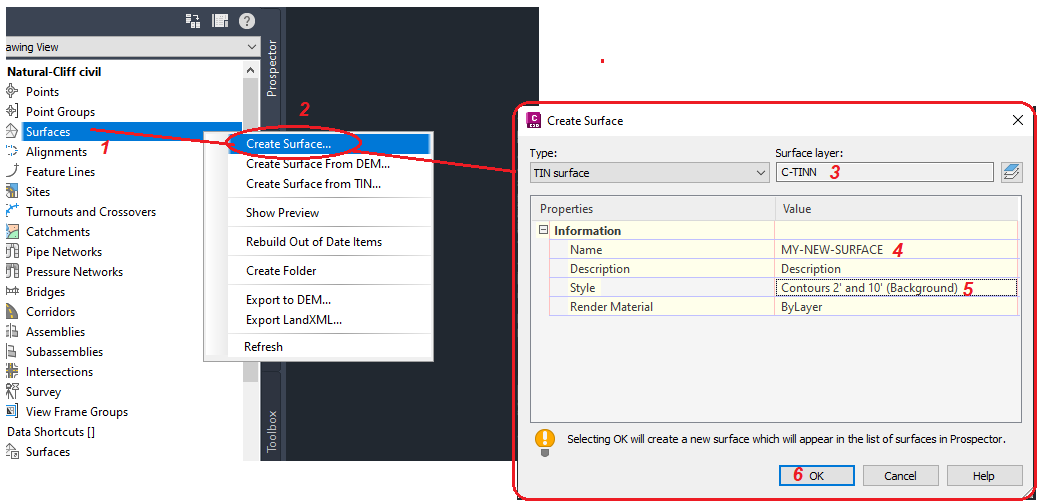The image size is (1042, 504).
Task: Choose Create Surface From DEM...
Action: tap(318, 164)
